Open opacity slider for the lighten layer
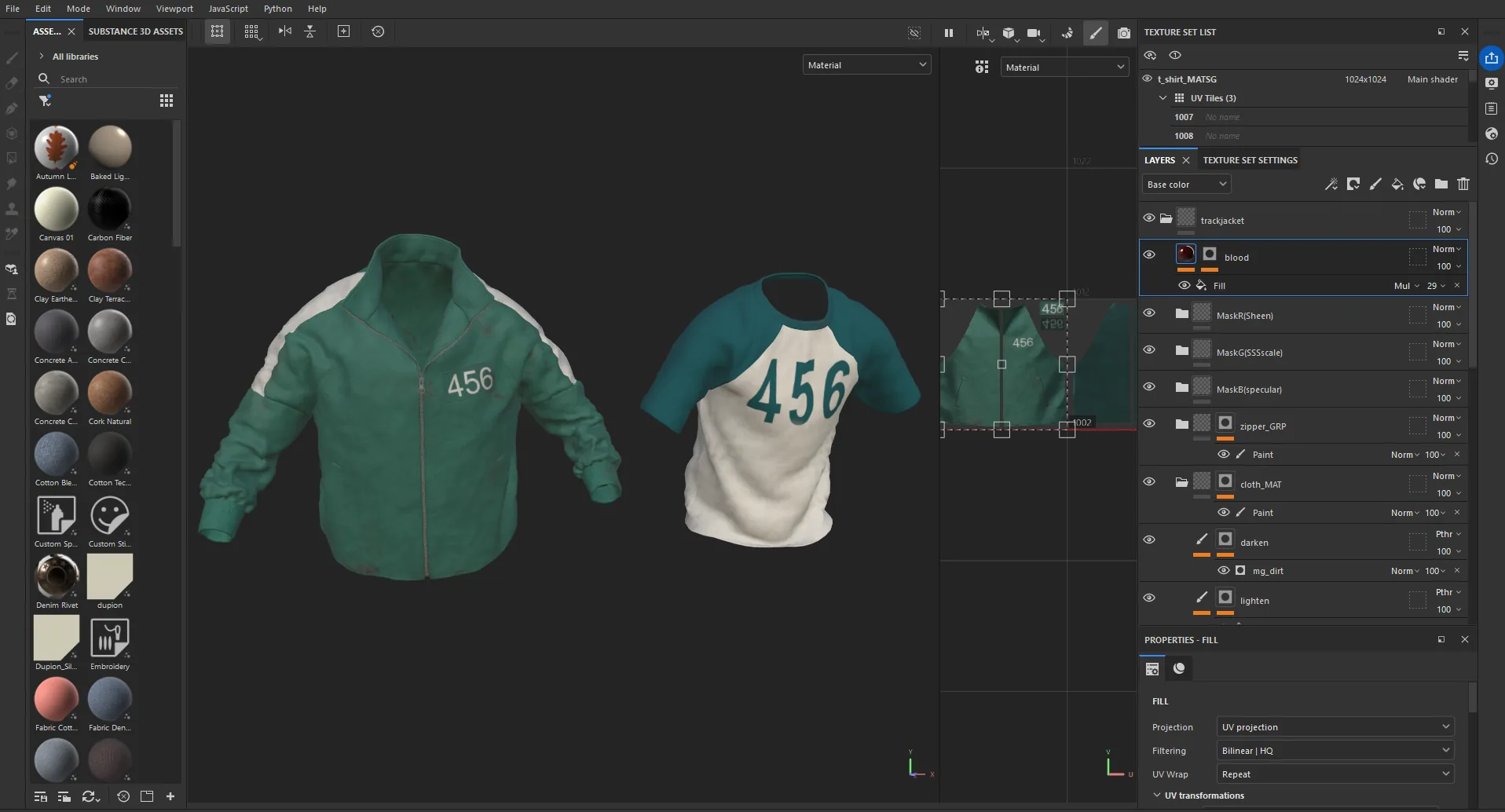This screenshot has width=1505, height=812. pyautogui.click(x=1449, y=609)
